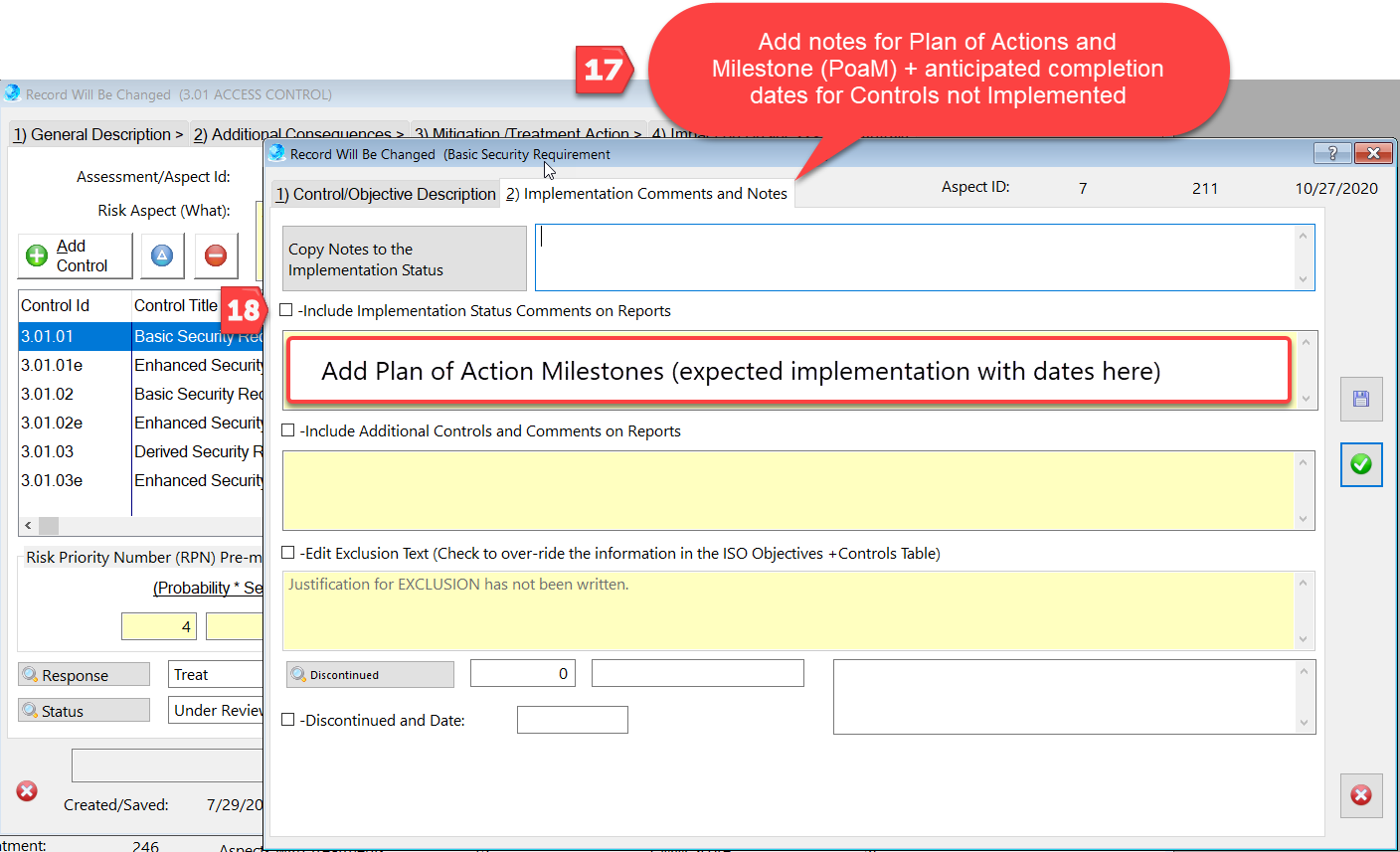This screenshot has height=852, width=1400.
Task: Open help with the question mark title button
Action: pos(1332,153)
